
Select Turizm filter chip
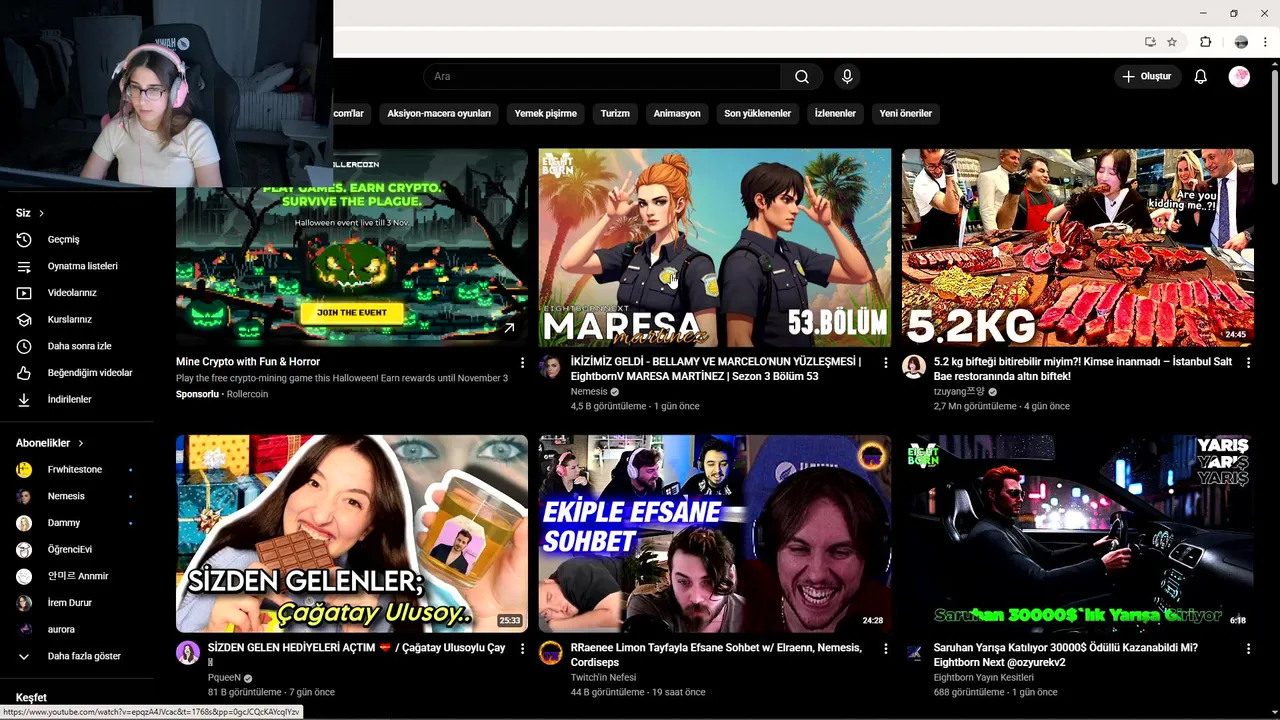coord(615,114)
